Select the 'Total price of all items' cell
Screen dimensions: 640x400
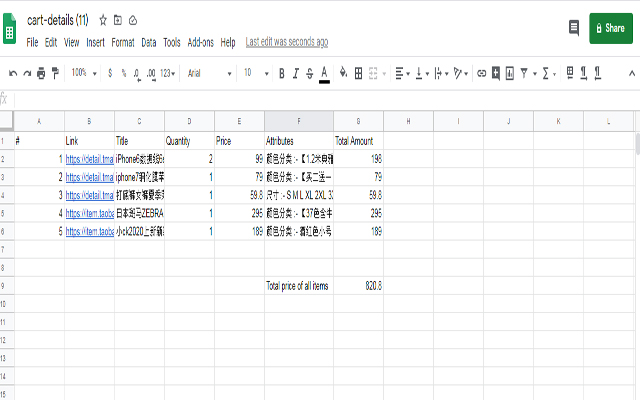click(299, 285)
